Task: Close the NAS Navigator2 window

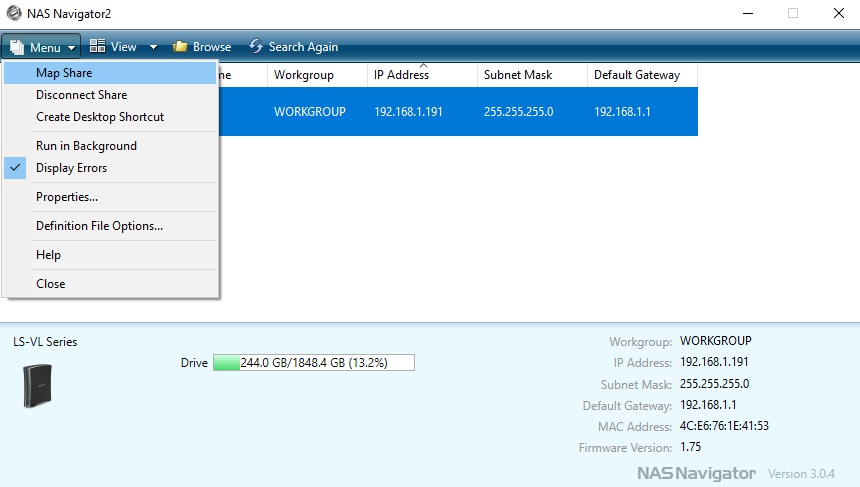Action: point(839,13)
